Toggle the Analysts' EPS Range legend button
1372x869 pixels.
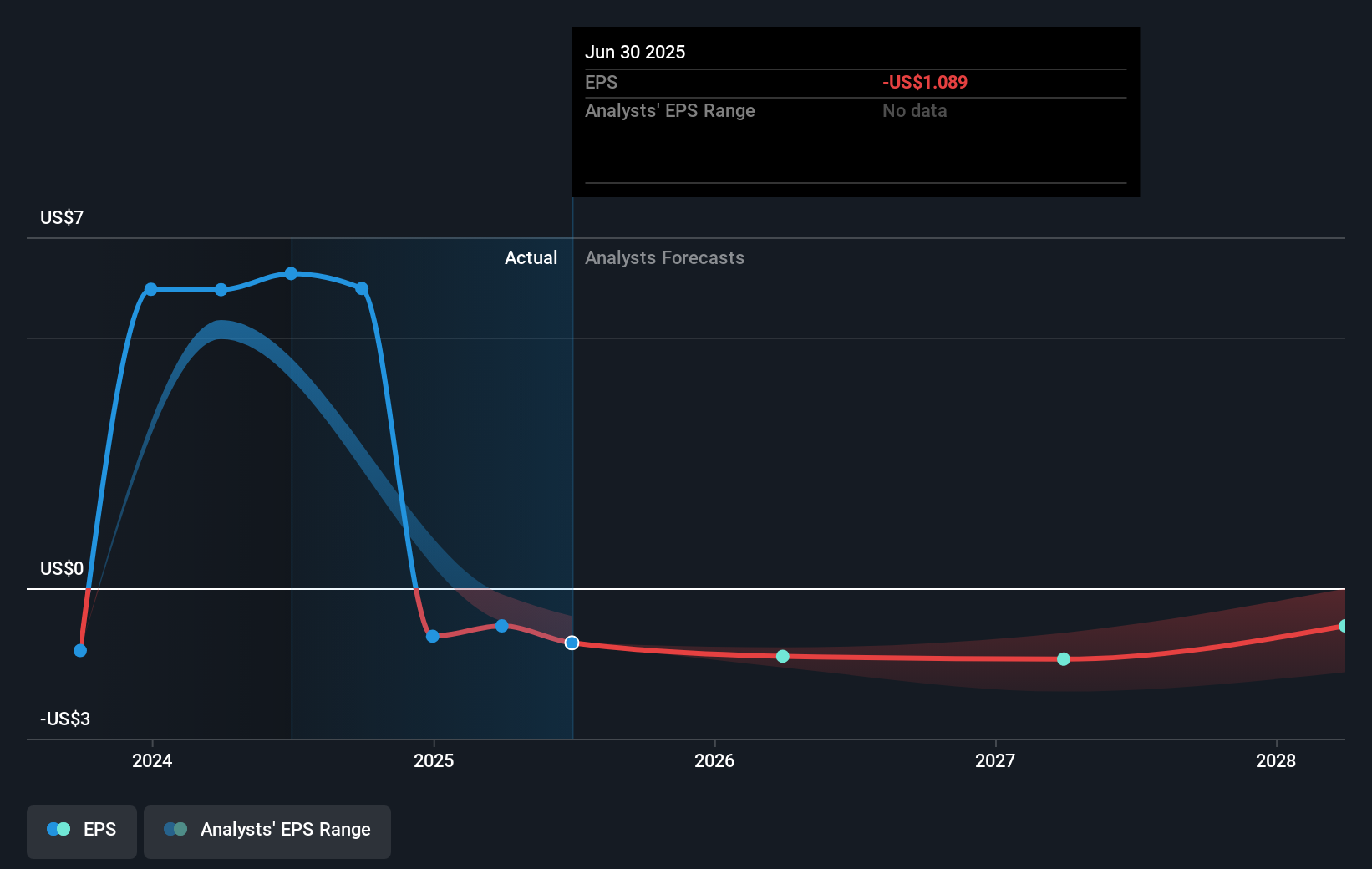click(267, 831)
